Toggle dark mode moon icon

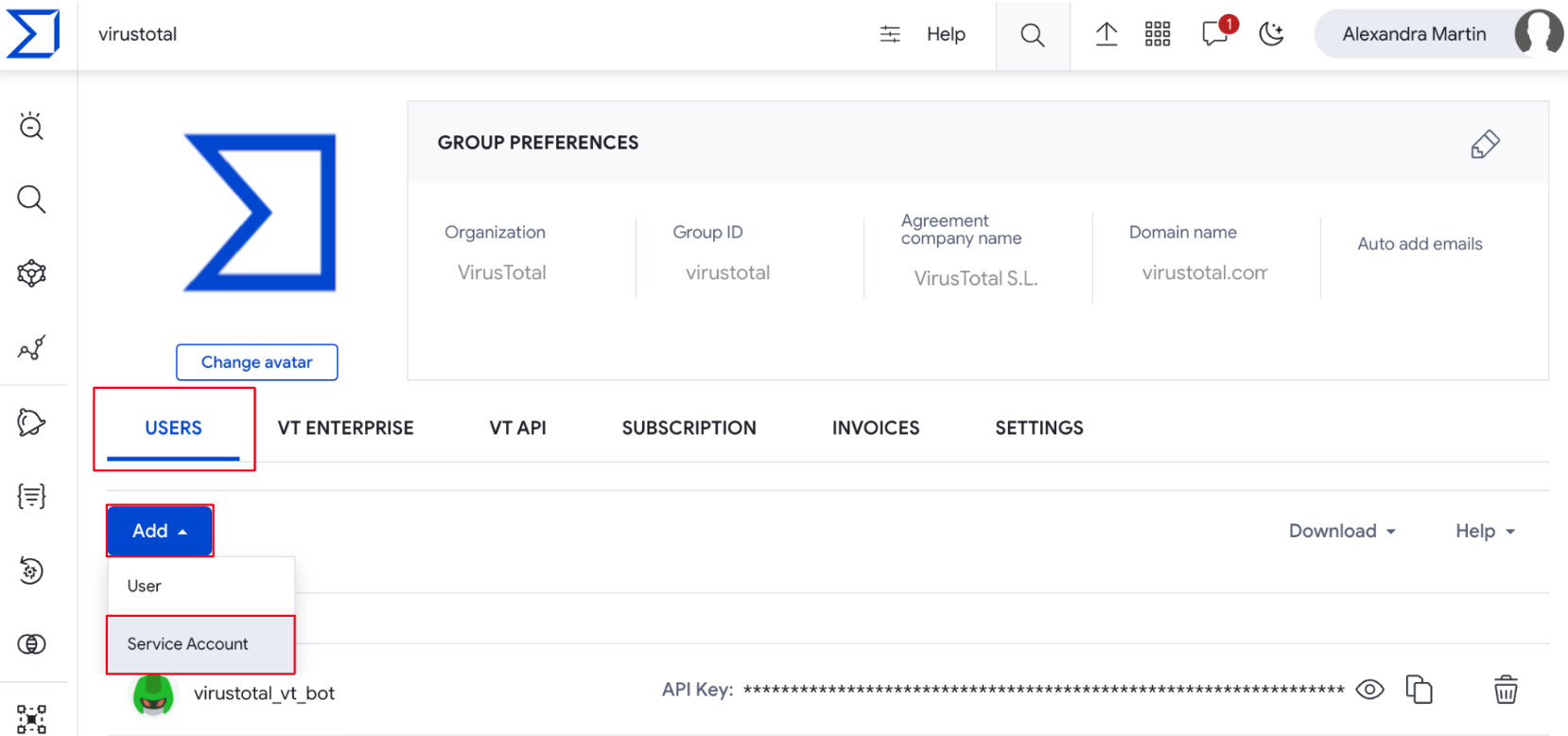click(1272, 34)
